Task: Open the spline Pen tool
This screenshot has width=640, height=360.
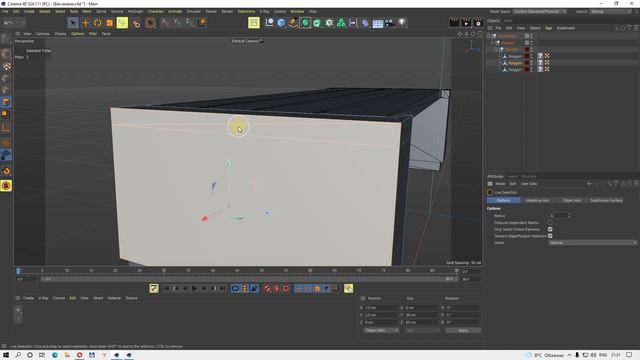Action: (293, 23)
